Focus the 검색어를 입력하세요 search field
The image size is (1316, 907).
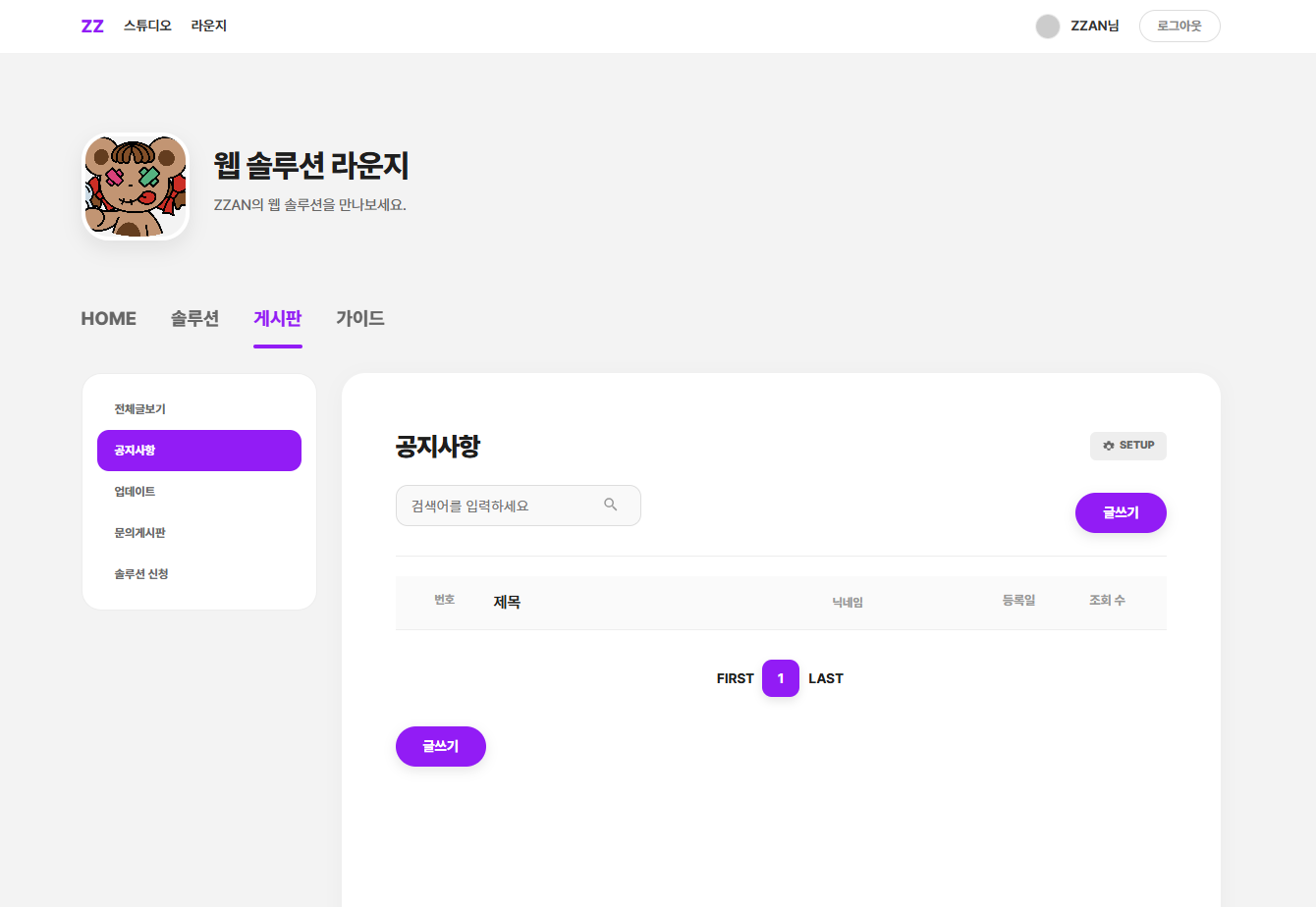click(x=501, y=506)
